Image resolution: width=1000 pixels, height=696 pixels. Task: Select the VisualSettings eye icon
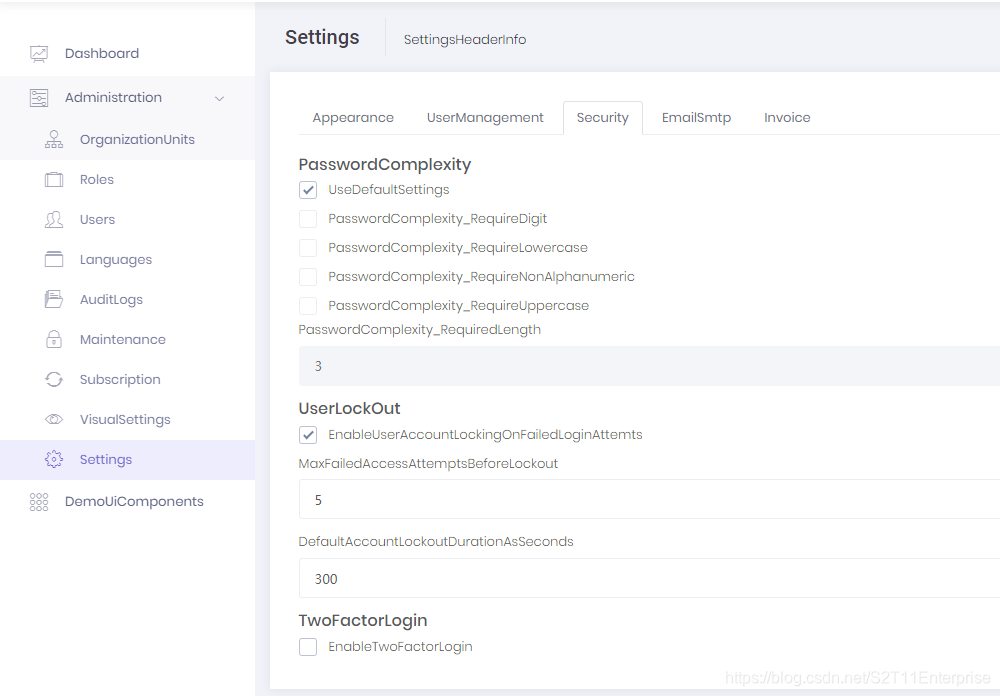click(55, 419)
